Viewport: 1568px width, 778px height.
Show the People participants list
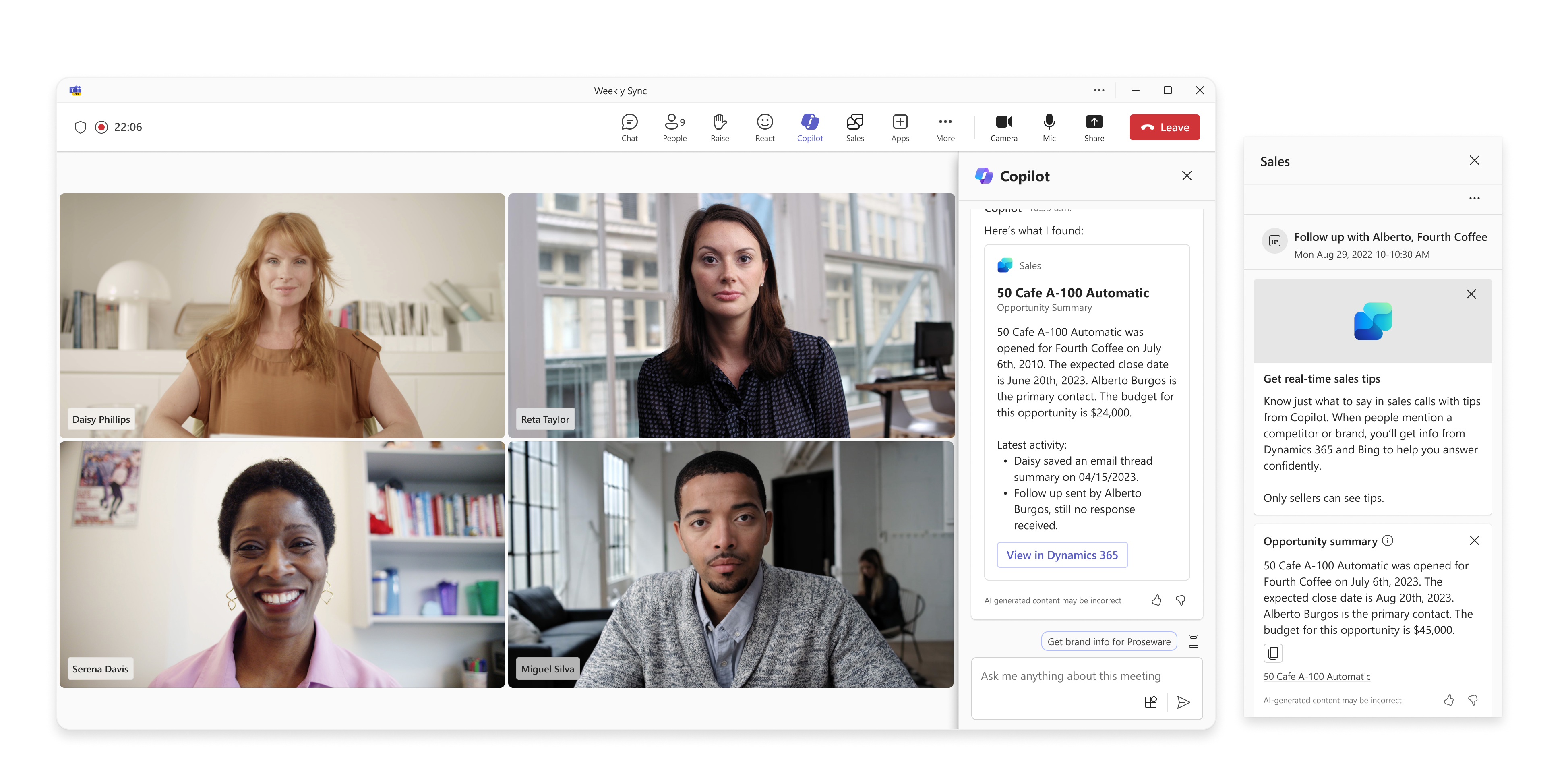click(x=674, y=127)
